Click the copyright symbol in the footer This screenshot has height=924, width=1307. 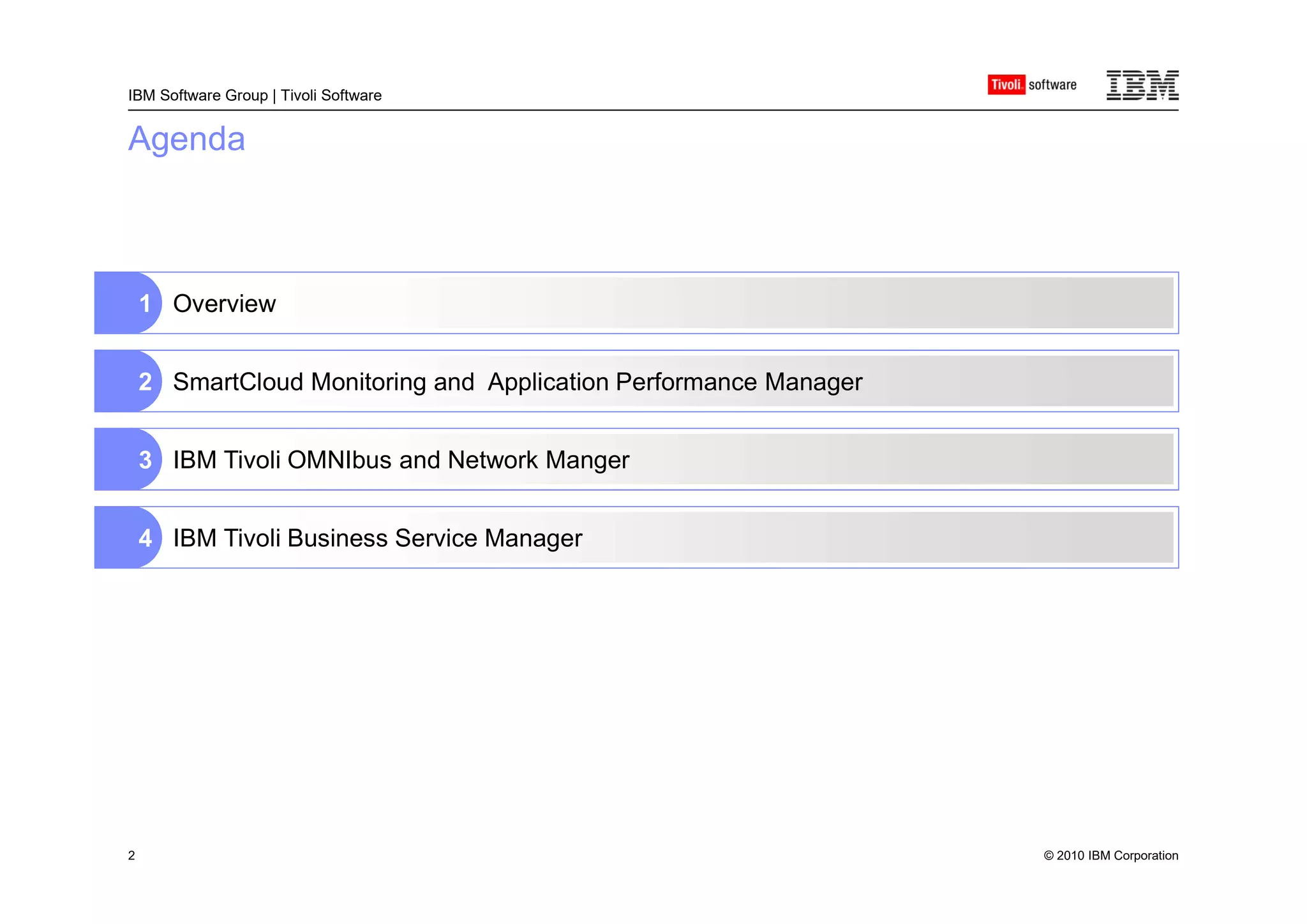[x=1049, y=856]
